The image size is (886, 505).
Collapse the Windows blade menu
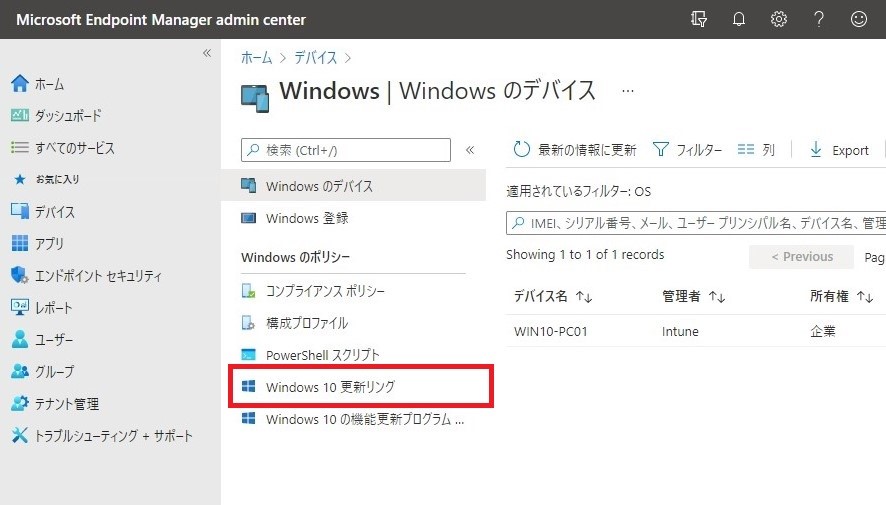tap(470, 150)
